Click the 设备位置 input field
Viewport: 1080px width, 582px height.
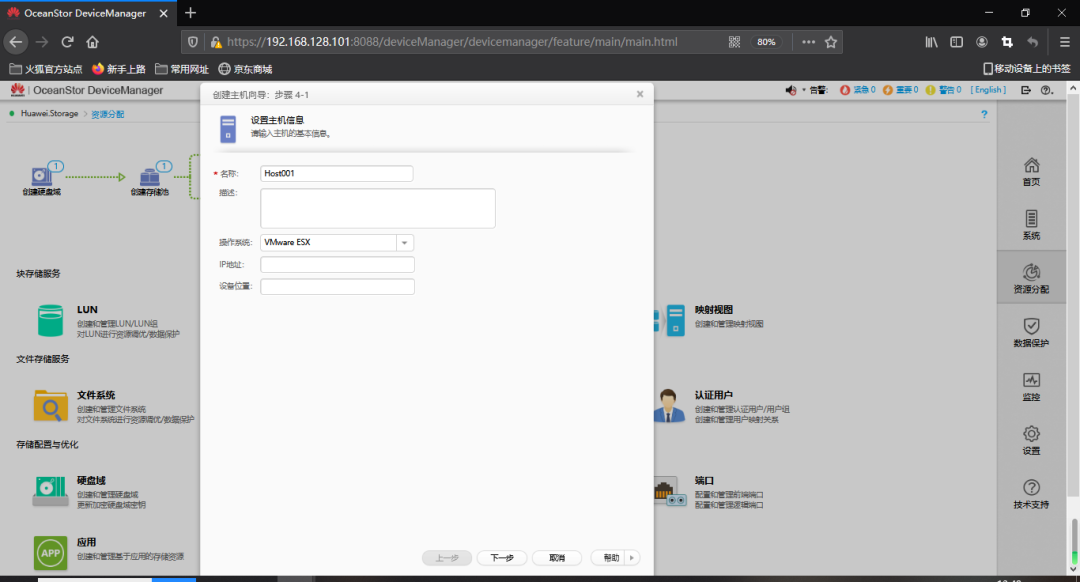[x=338, y=287]
